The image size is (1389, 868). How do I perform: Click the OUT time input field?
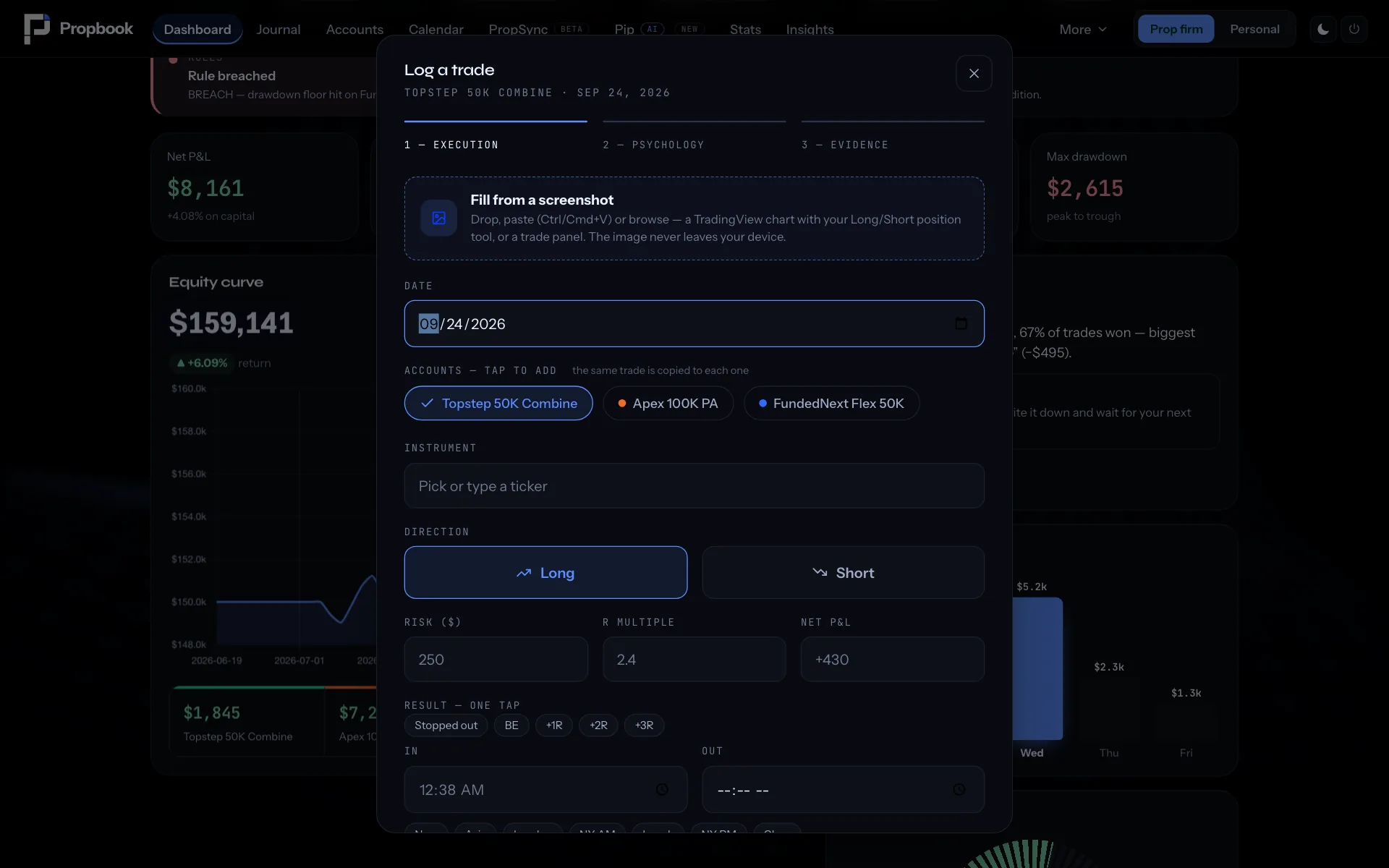coord(843,789)
